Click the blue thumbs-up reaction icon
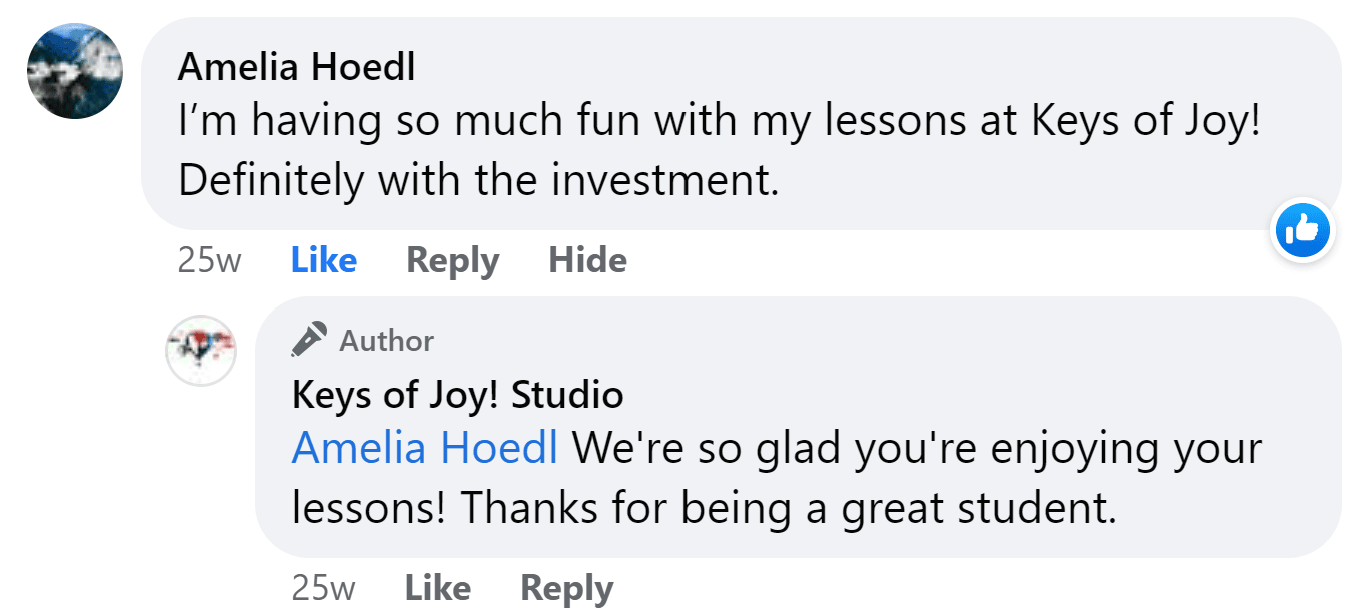This screenshot has width=1365, height=615. pyautogui.click(x=1303, y=232)
